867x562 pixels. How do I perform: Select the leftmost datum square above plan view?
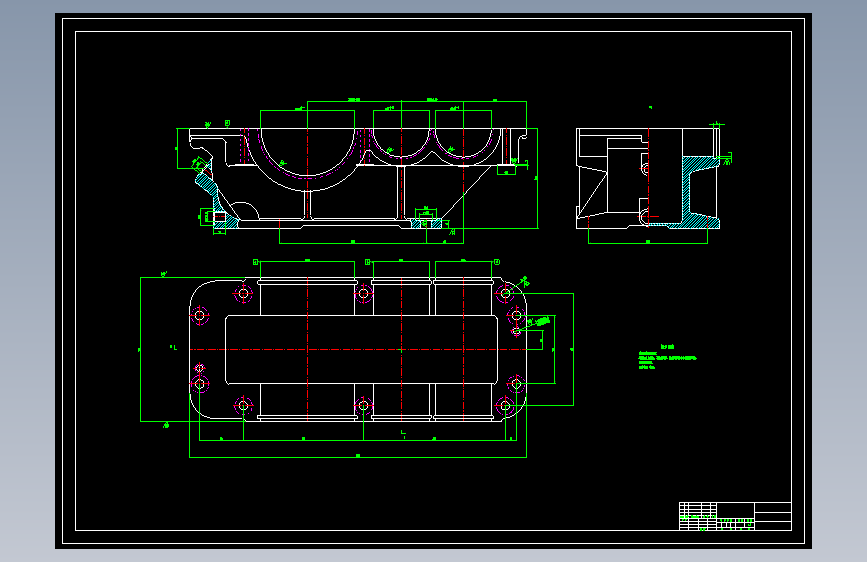click(x=255, y=262)
